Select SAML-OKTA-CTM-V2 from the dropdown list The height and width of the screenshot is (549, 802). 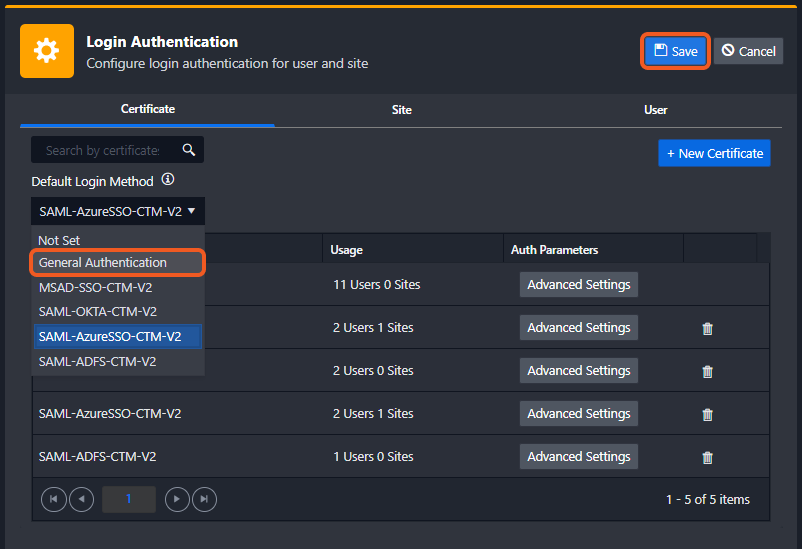click(x=97, y=311)
